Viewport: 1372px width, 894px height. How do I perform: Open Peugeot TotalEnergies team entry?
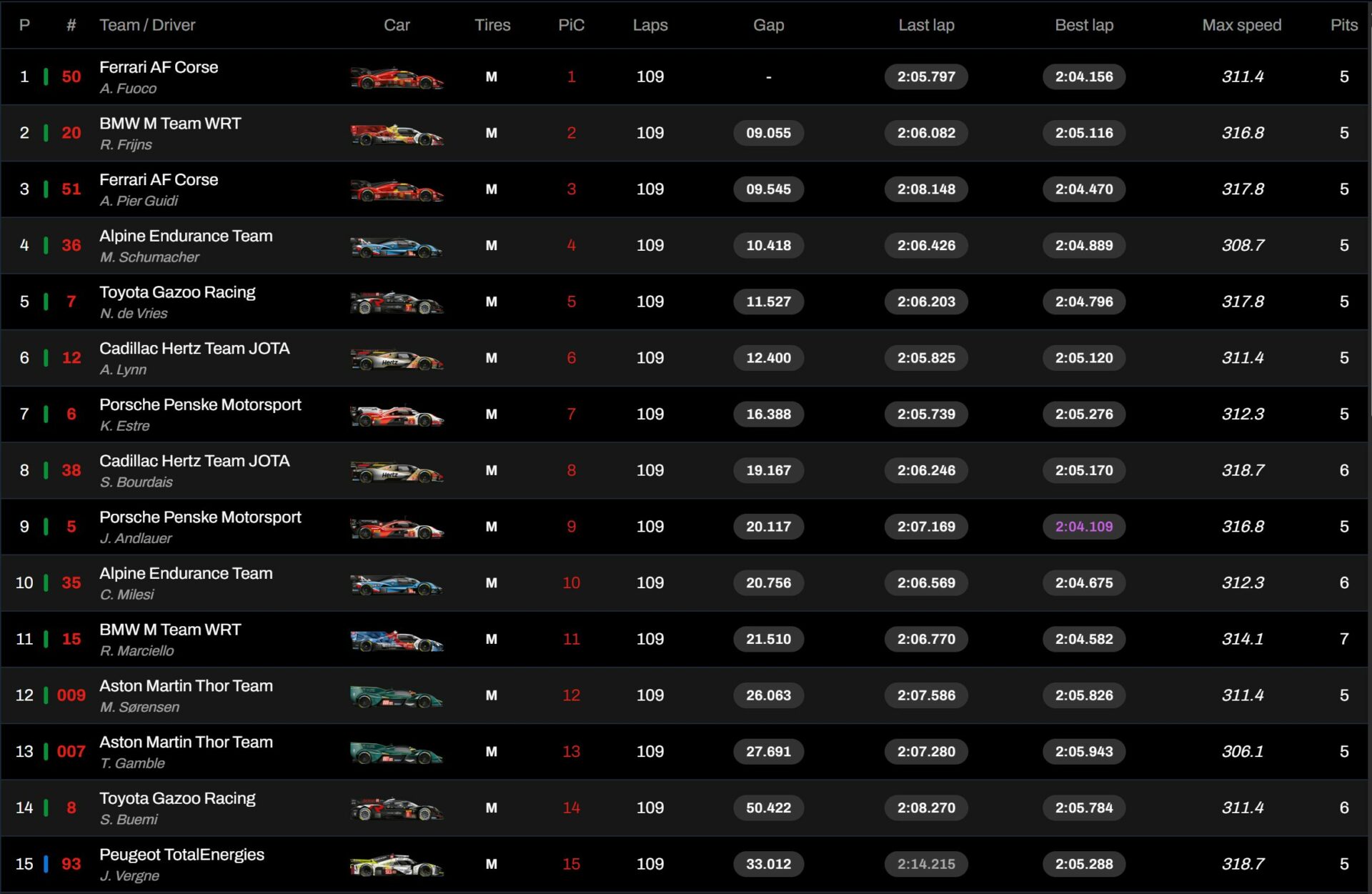pyautogui.click(x=182, y=855)
